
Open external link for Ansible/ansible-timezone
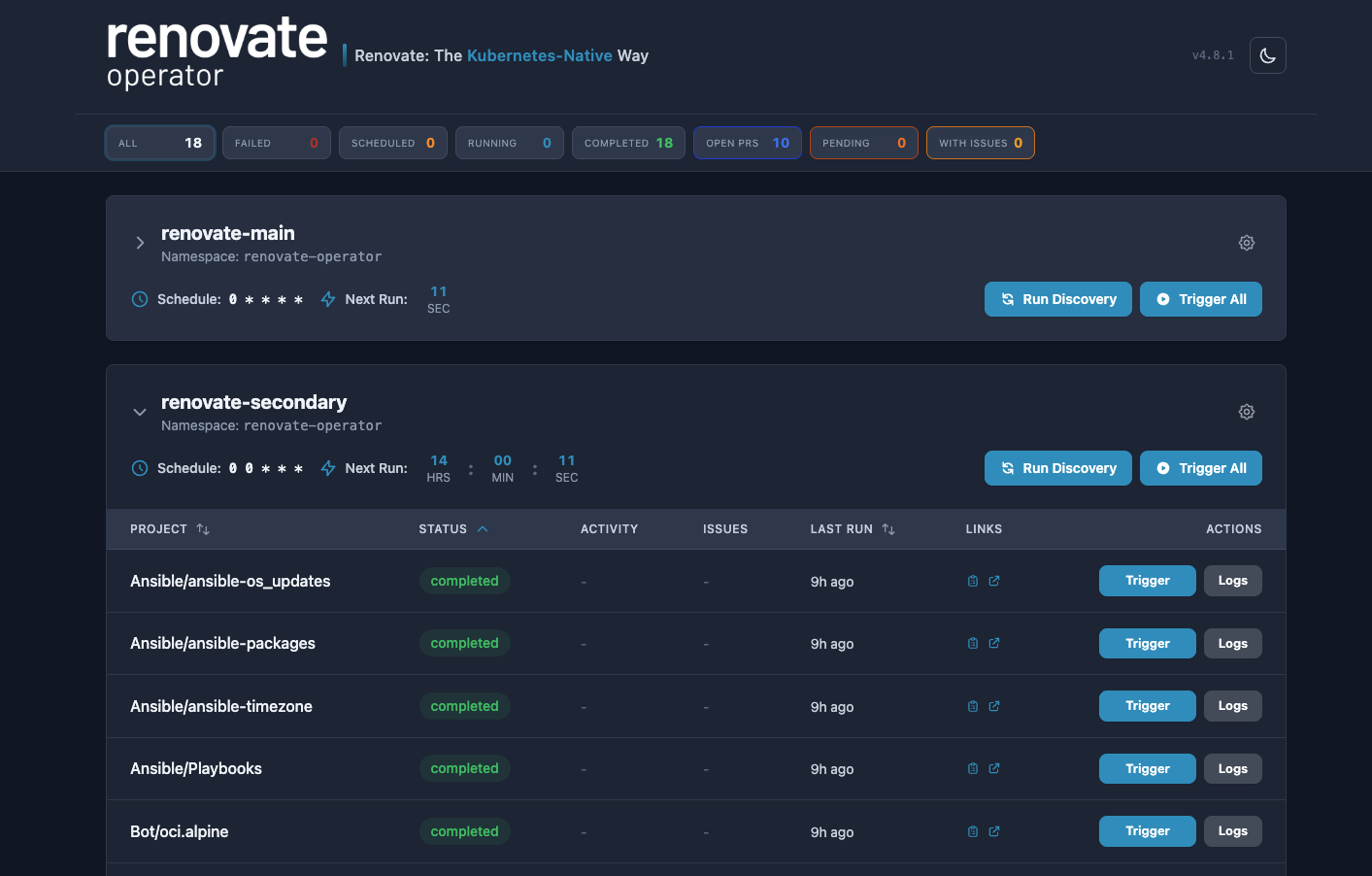(994, 706)
